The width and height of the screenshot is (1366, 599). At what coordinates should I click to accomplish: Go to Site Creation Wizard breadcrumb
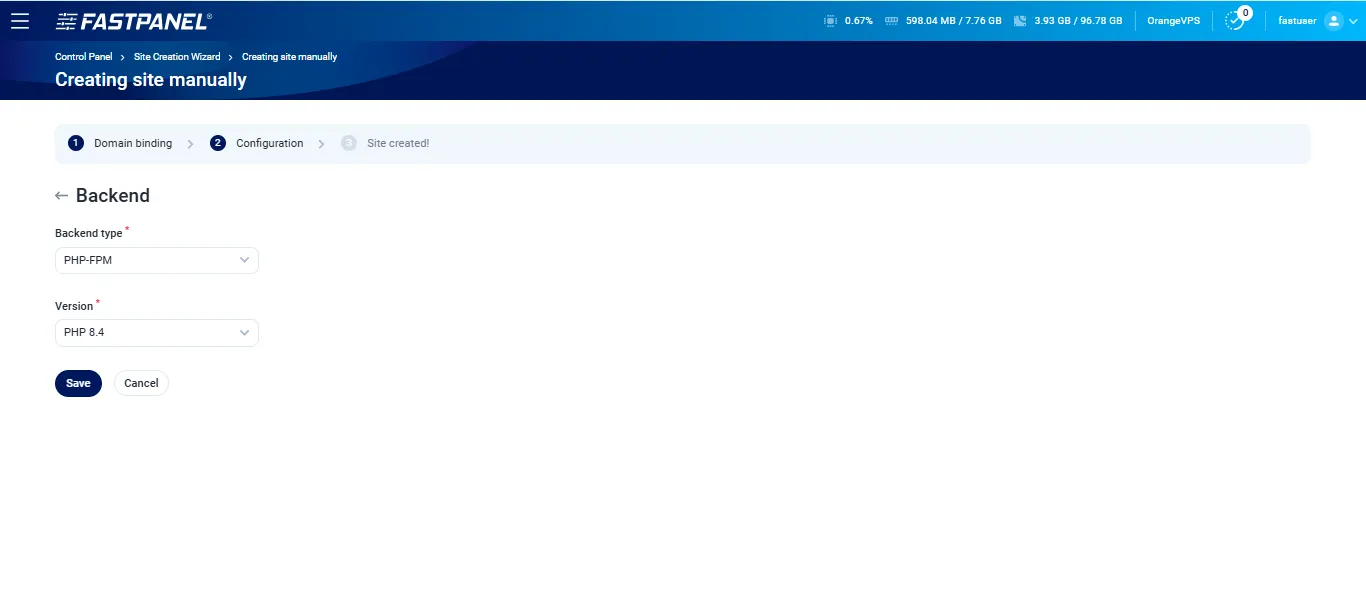coord(177,57)
